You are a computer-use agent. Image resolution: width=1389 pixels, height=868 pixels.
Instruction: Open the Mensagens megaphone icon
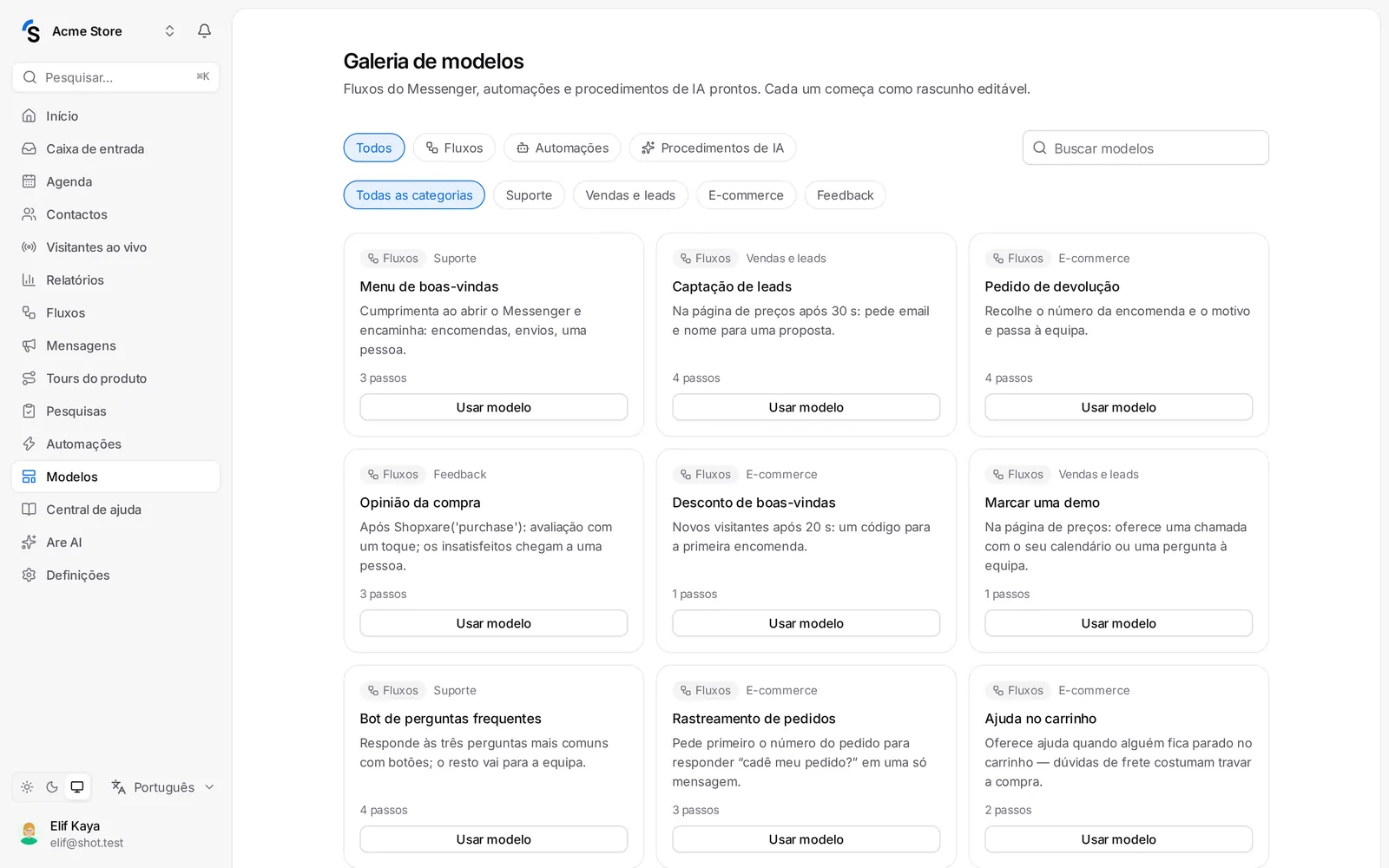[29, 345]
